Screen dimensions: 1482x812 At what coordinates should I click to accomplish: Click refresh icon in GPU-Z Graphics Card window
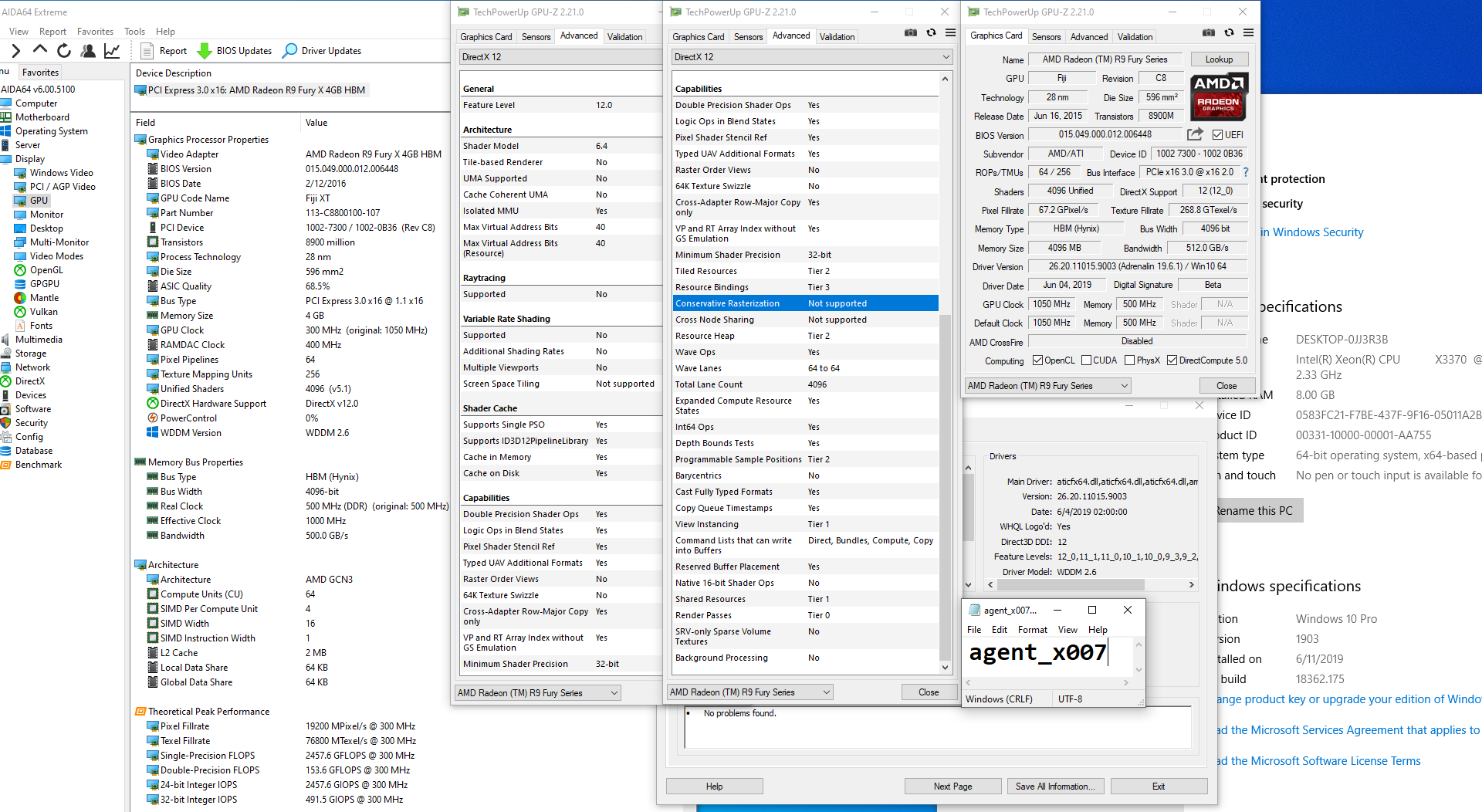(1229, 33)
